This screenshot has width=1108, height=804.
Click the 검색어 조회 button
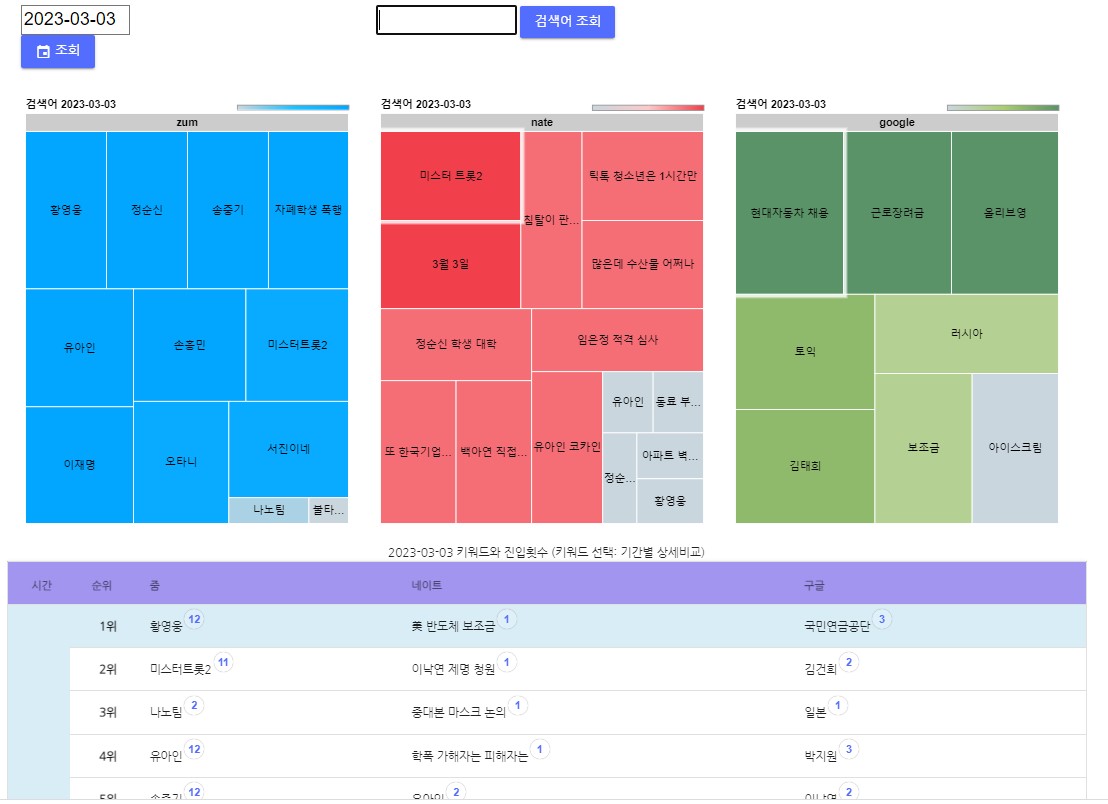[567, 21]
